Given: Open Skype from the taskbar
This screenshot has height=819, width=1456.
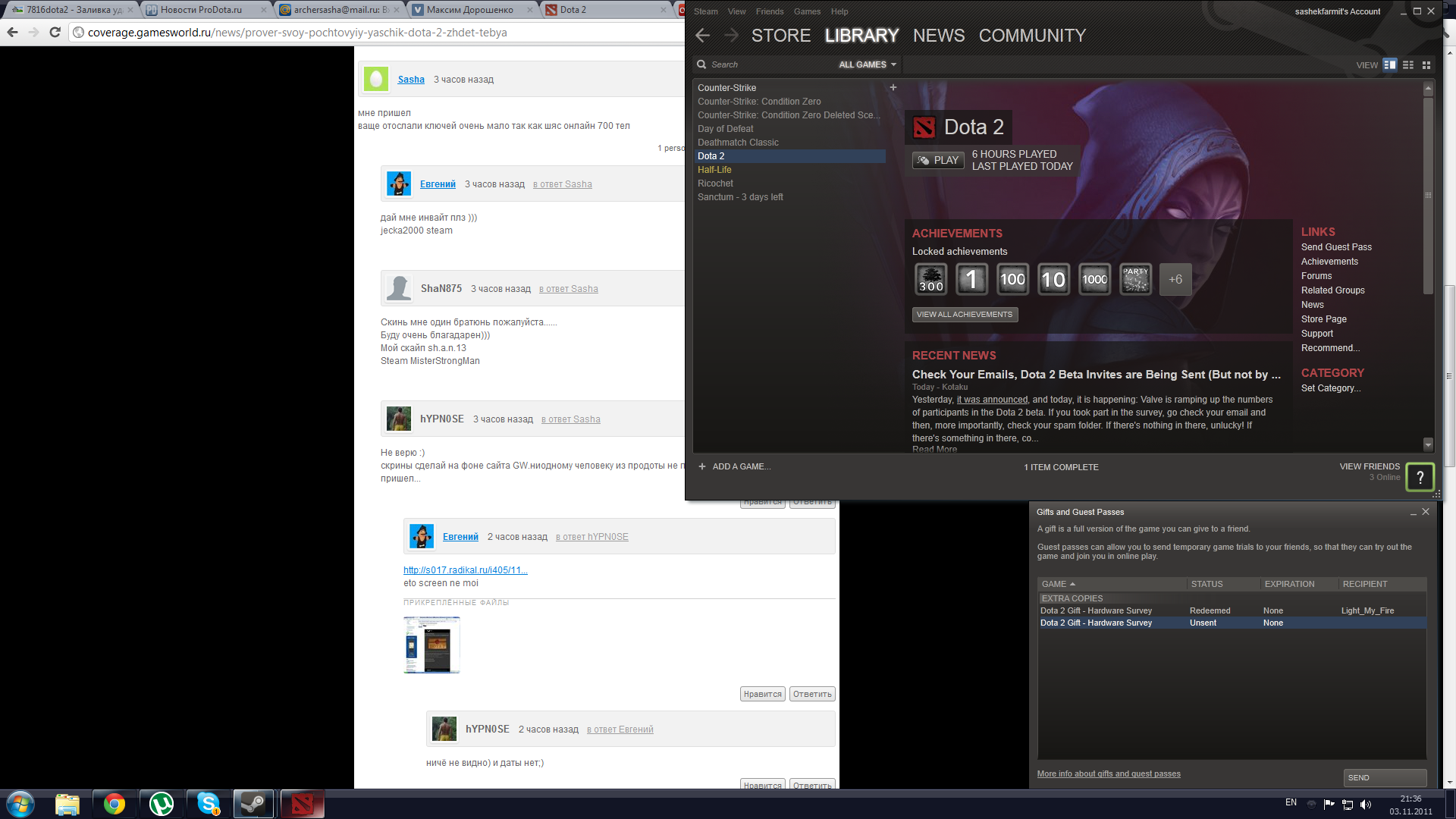Looking at the screenshot, I should tap(209, 804).
